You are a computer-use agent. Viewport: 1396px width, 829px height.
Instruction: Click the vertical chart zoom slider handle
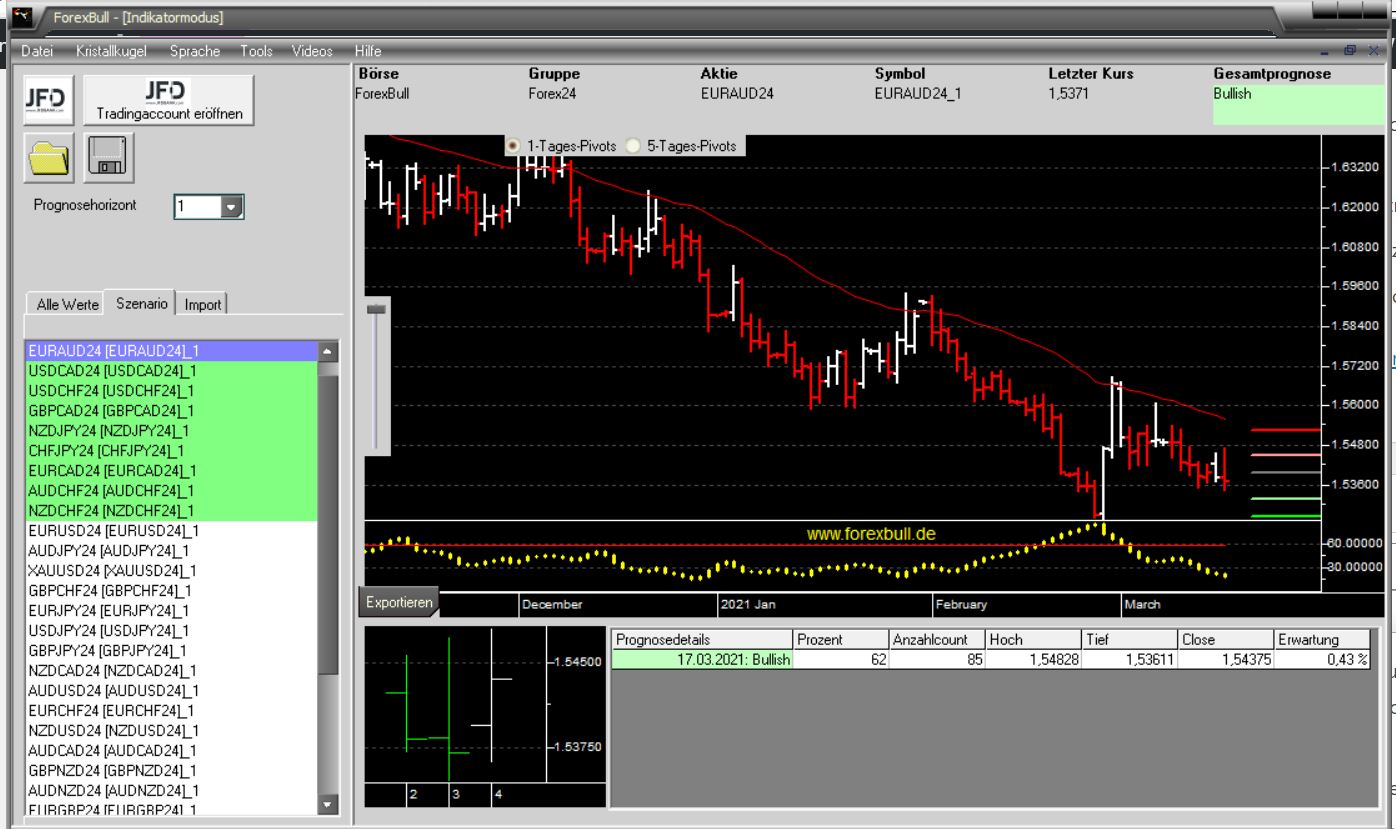[377, 311]
